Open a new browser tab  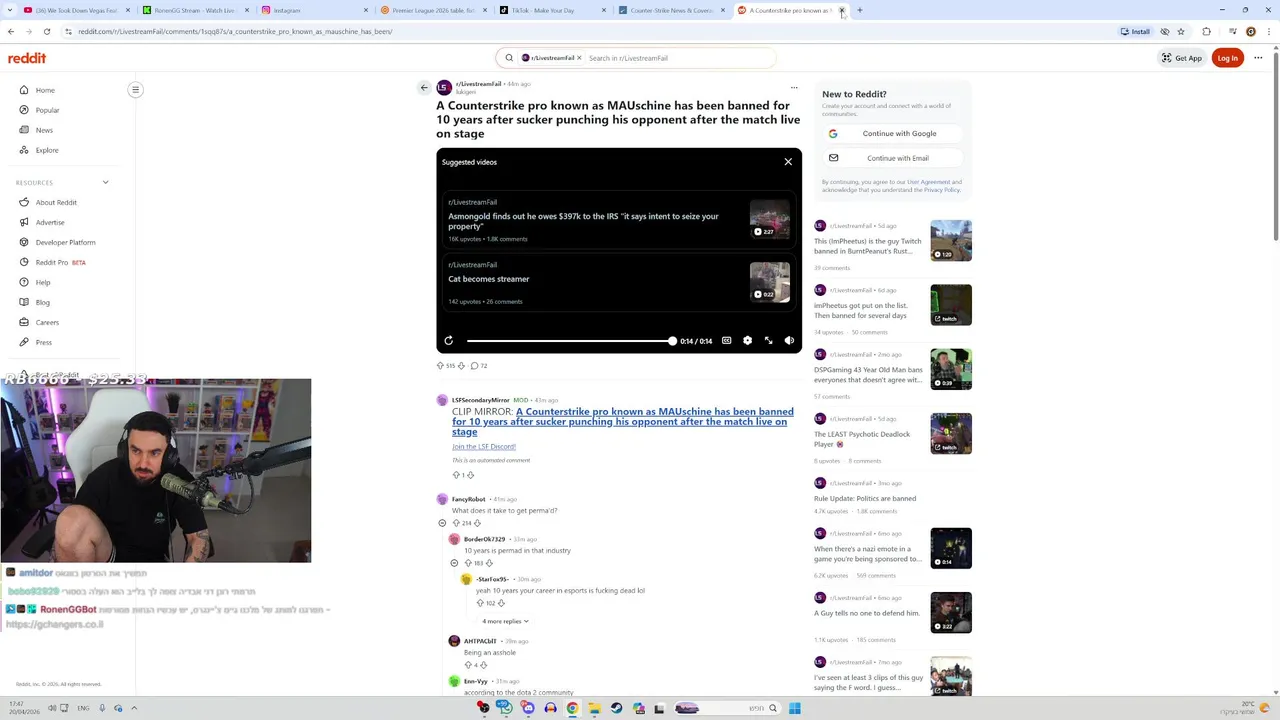pyautogui.click(x=860, y=10)
